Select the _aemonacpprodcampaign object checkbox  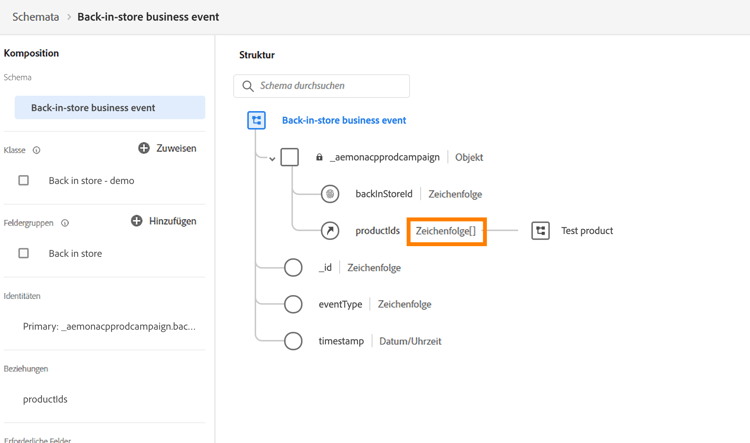290,157
